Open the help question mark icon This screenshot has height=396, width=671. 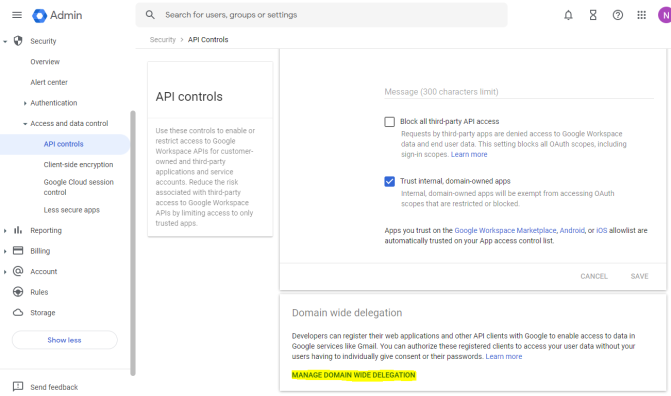(618, 15)
